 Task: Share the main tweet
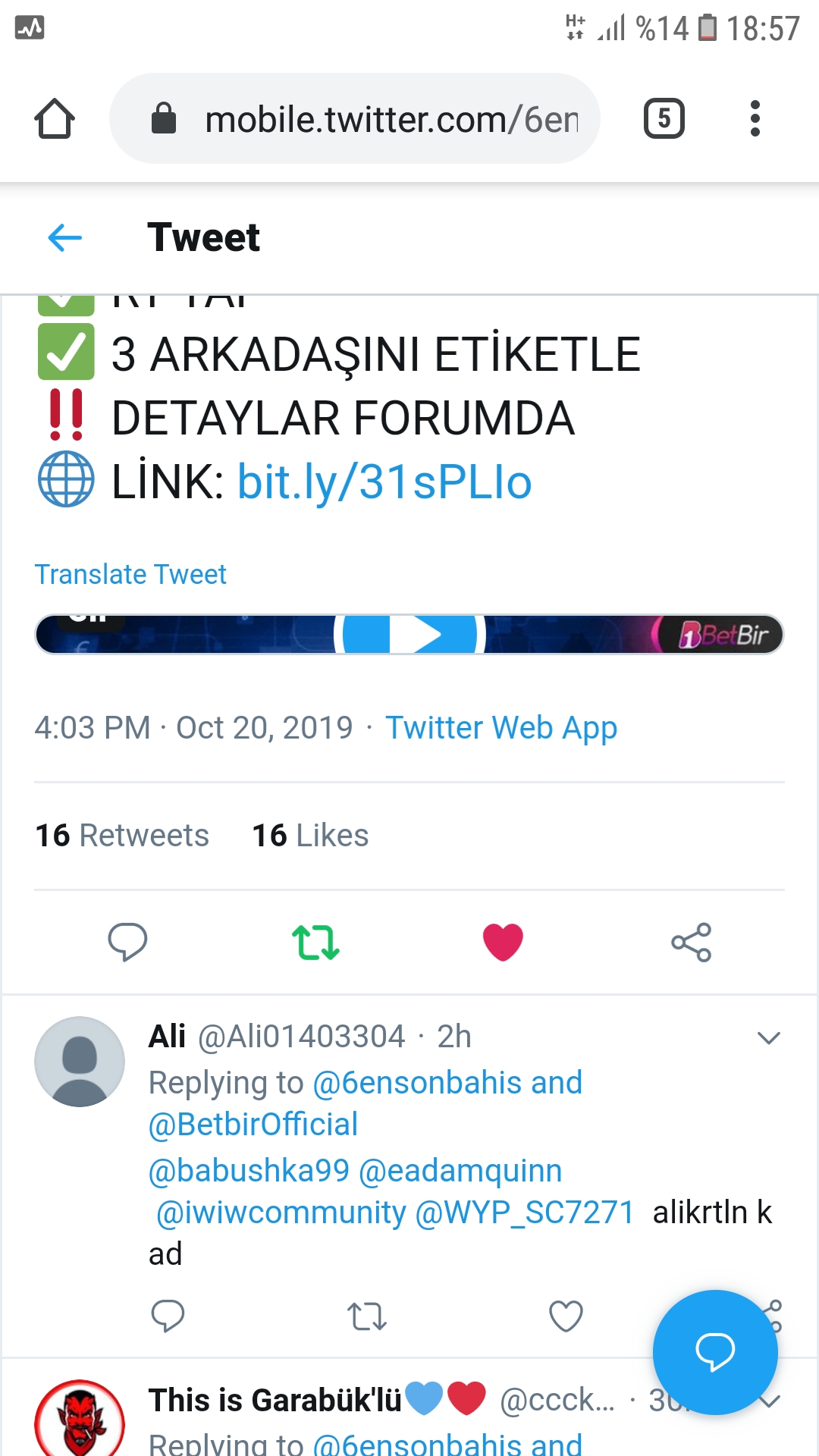coord(691,942)
